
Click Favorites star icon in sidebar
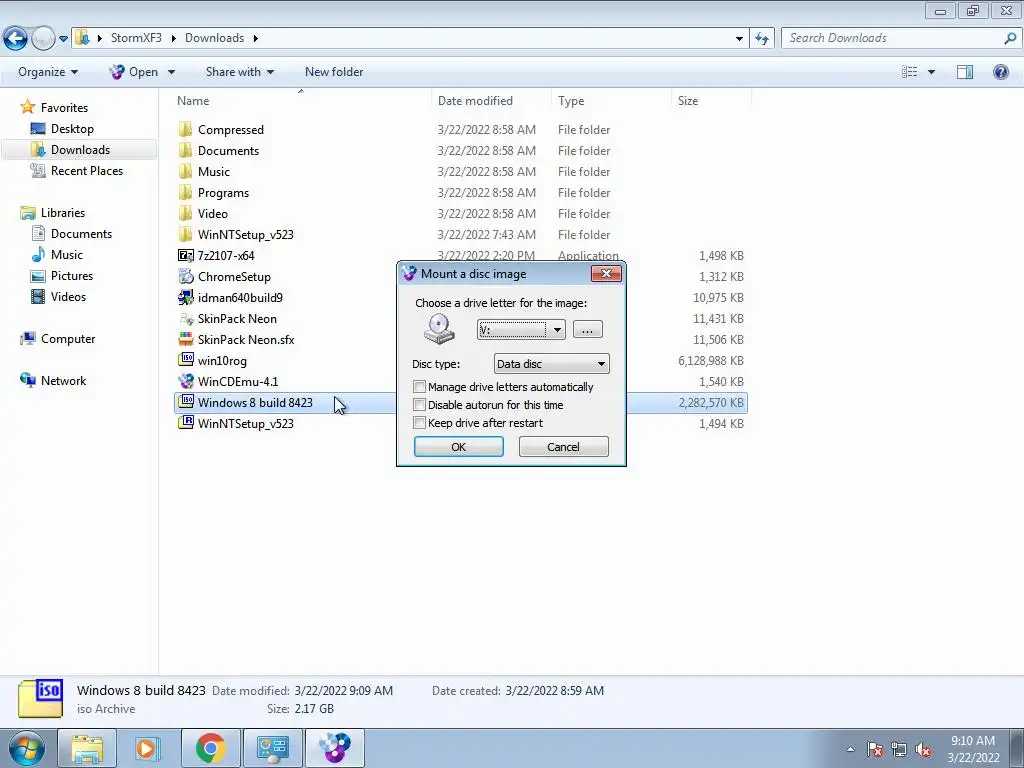(27, 106)
